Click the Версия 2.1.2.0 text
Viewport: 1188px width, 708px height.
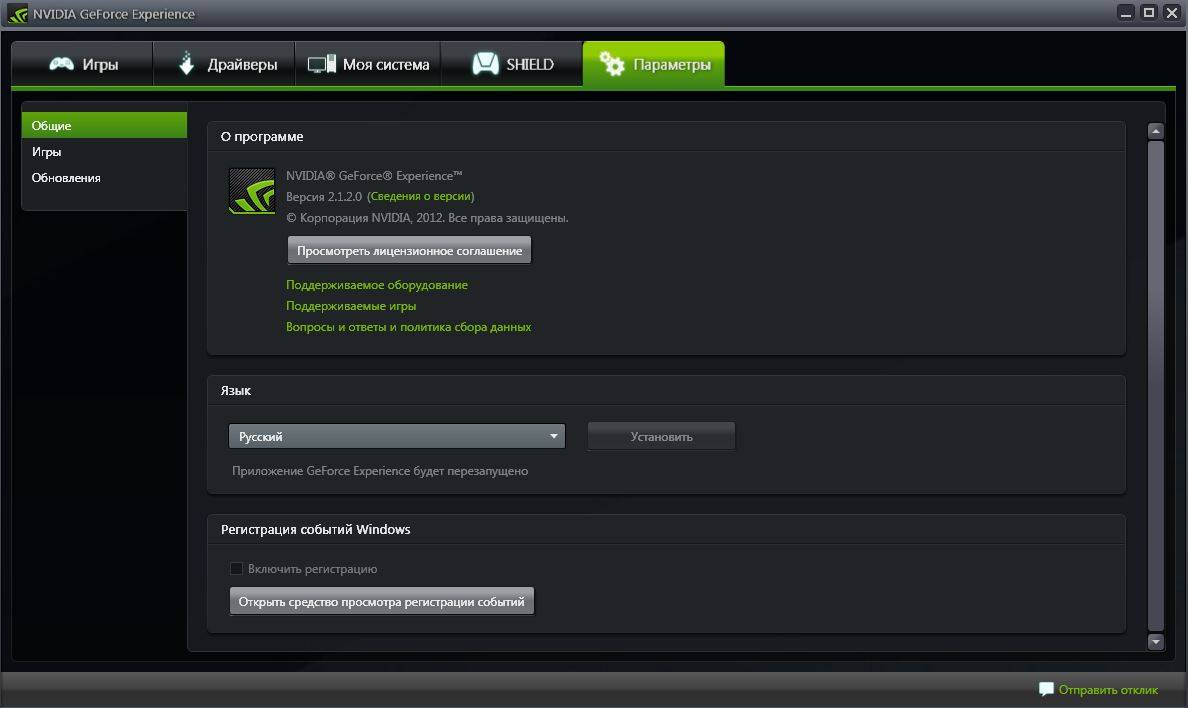click(324, 196)
